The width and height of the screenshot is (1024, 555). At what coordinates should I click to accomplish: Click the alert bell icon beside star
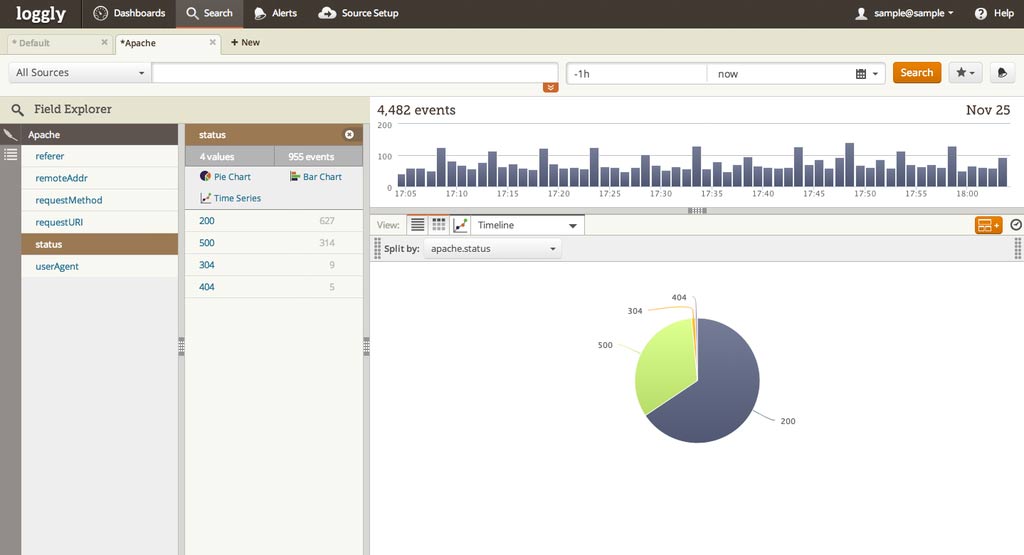pyautogui.click(x=1002, y=73)
